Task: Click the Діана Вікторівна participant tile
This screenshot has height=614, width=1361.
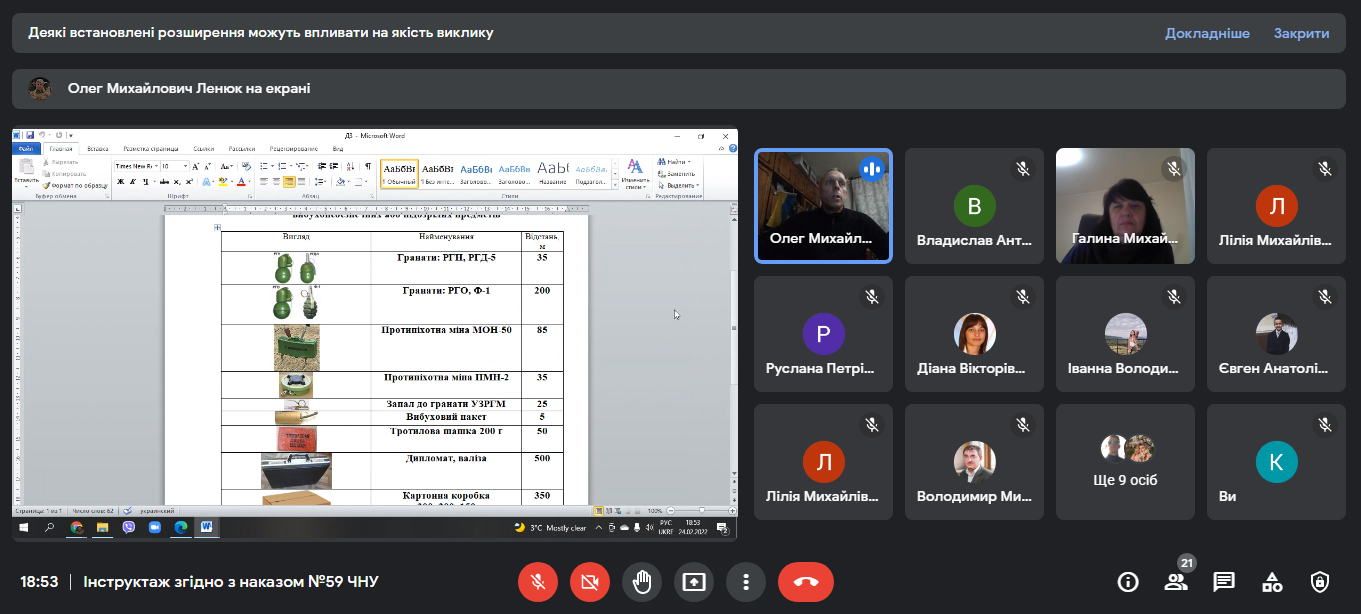Action: (974, 334)
